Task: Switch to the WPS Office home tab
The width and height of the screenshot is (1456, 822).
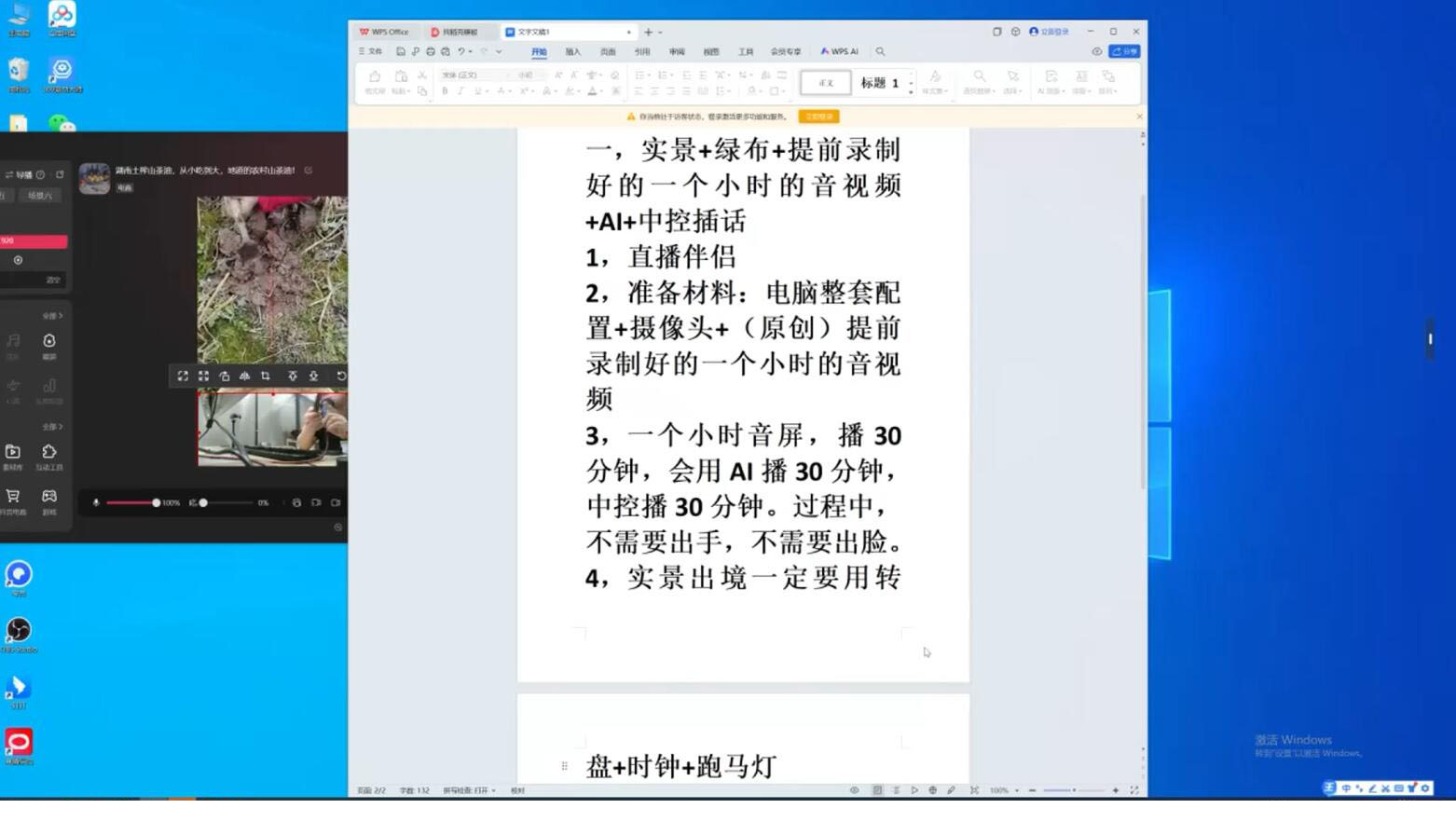Action: point(385,32)
